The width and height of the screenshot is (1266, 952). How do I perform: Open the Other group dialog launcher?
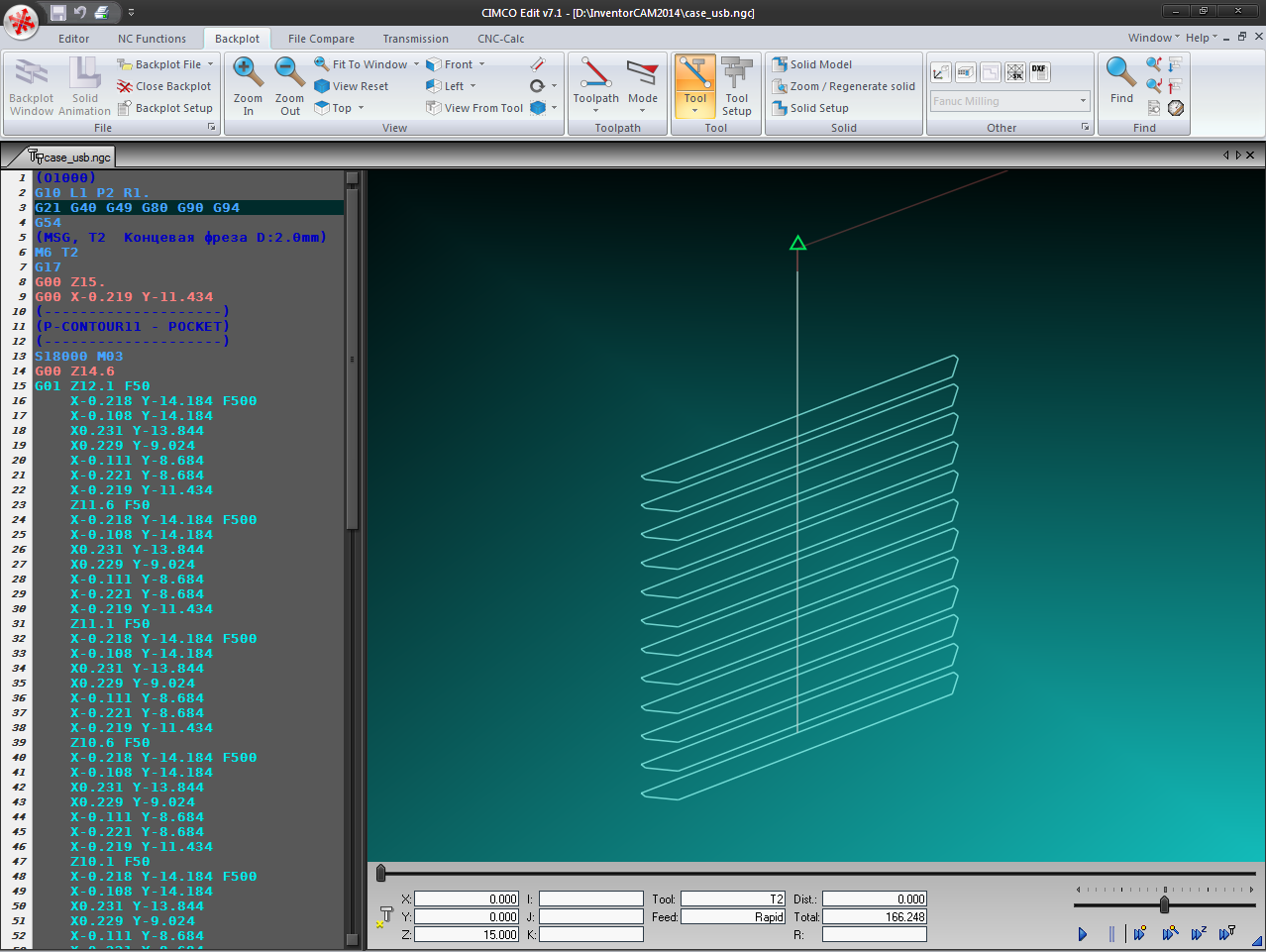click(x=1085, y=128)
